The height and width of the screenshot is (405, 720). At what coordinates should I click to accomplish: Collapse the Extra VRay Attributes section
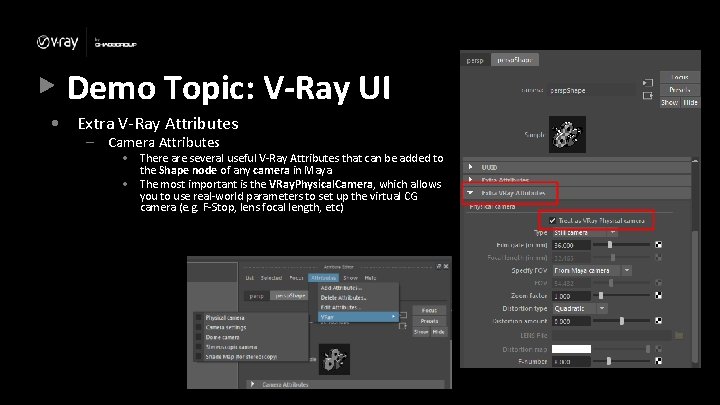470,193
